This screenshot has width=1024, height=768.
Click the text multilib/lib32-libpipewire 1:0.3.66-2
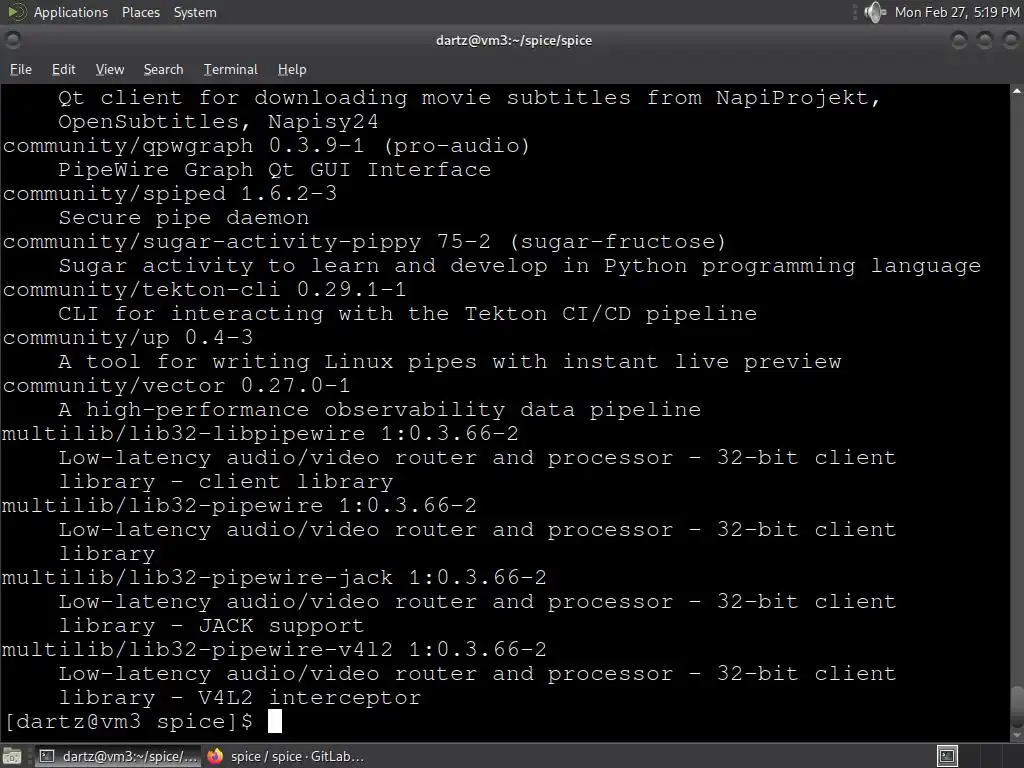[x=260, y=434]
